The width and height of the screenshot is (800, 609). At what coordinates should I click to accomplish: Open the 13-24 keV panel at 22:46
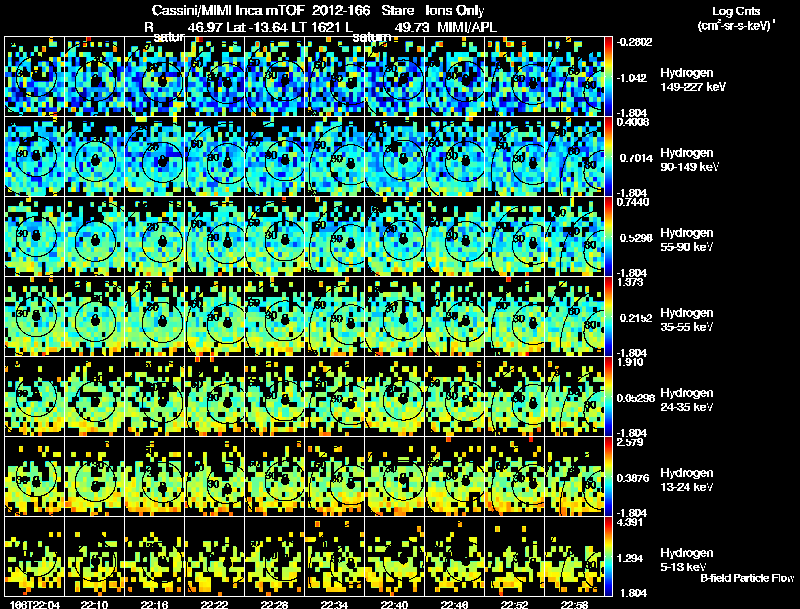(x=455, y=476)
